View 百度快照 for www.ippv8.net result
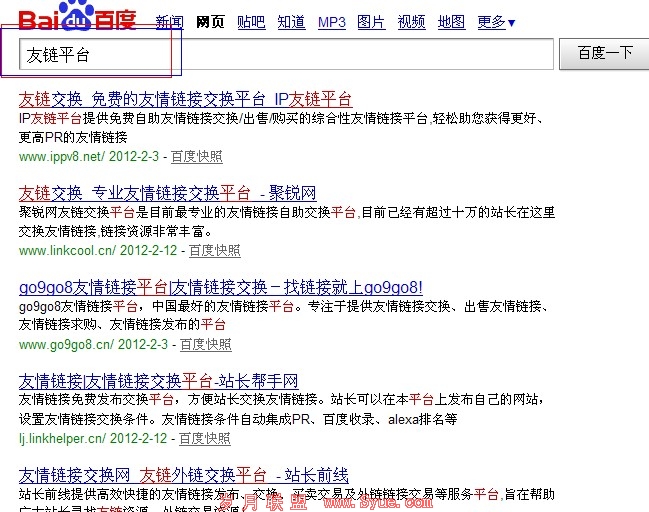This screenshot has width=649, height=512. tap(197, 157)
